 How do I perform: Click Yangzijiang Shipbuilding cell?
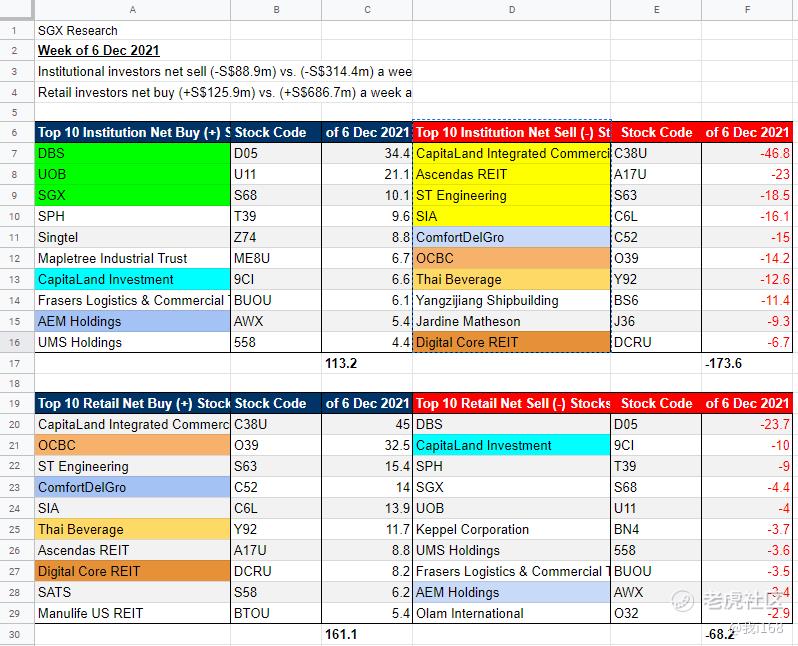point(511,300)
